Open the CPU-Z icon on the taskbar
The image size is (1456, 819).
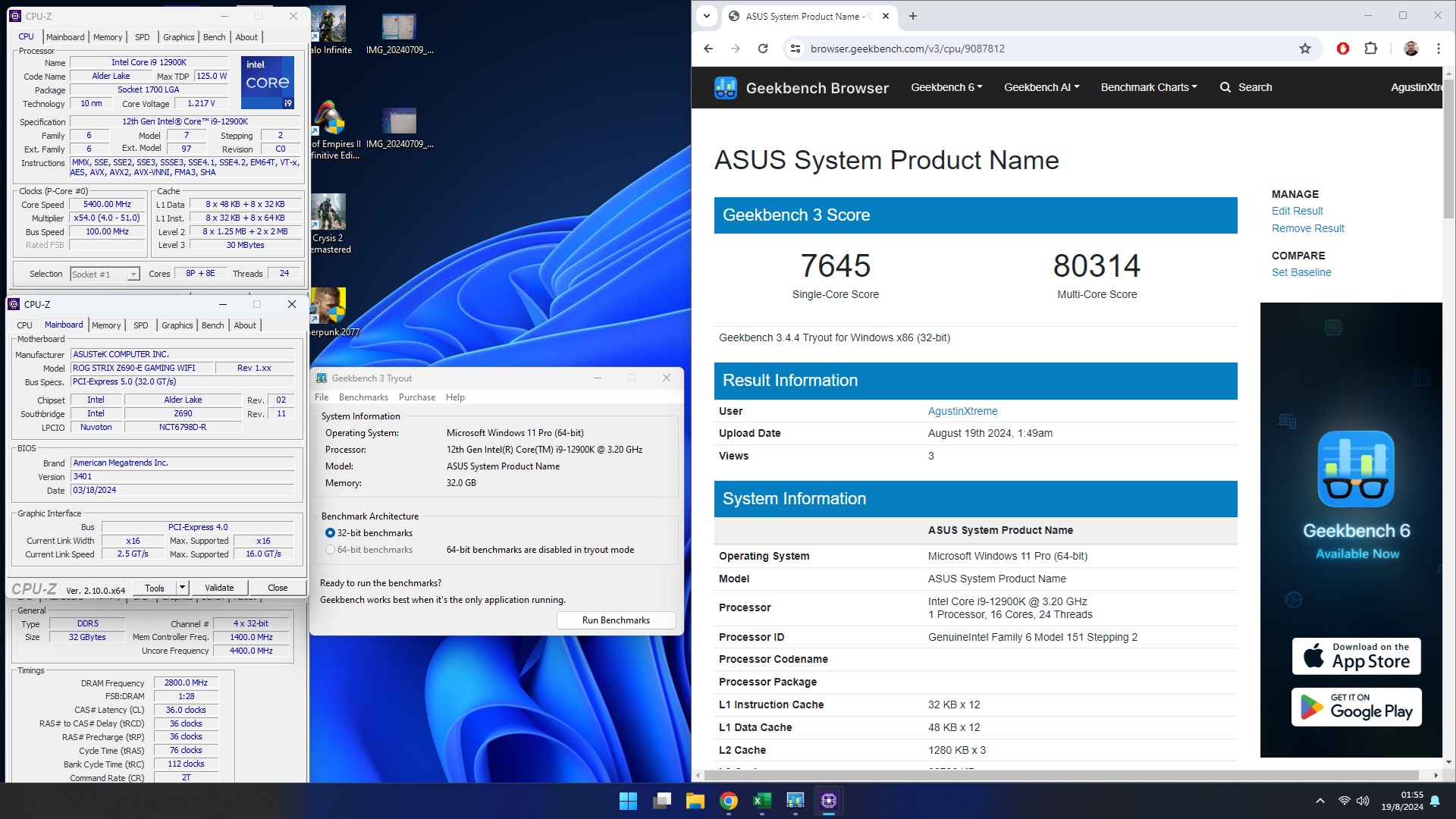pos(829,801)
